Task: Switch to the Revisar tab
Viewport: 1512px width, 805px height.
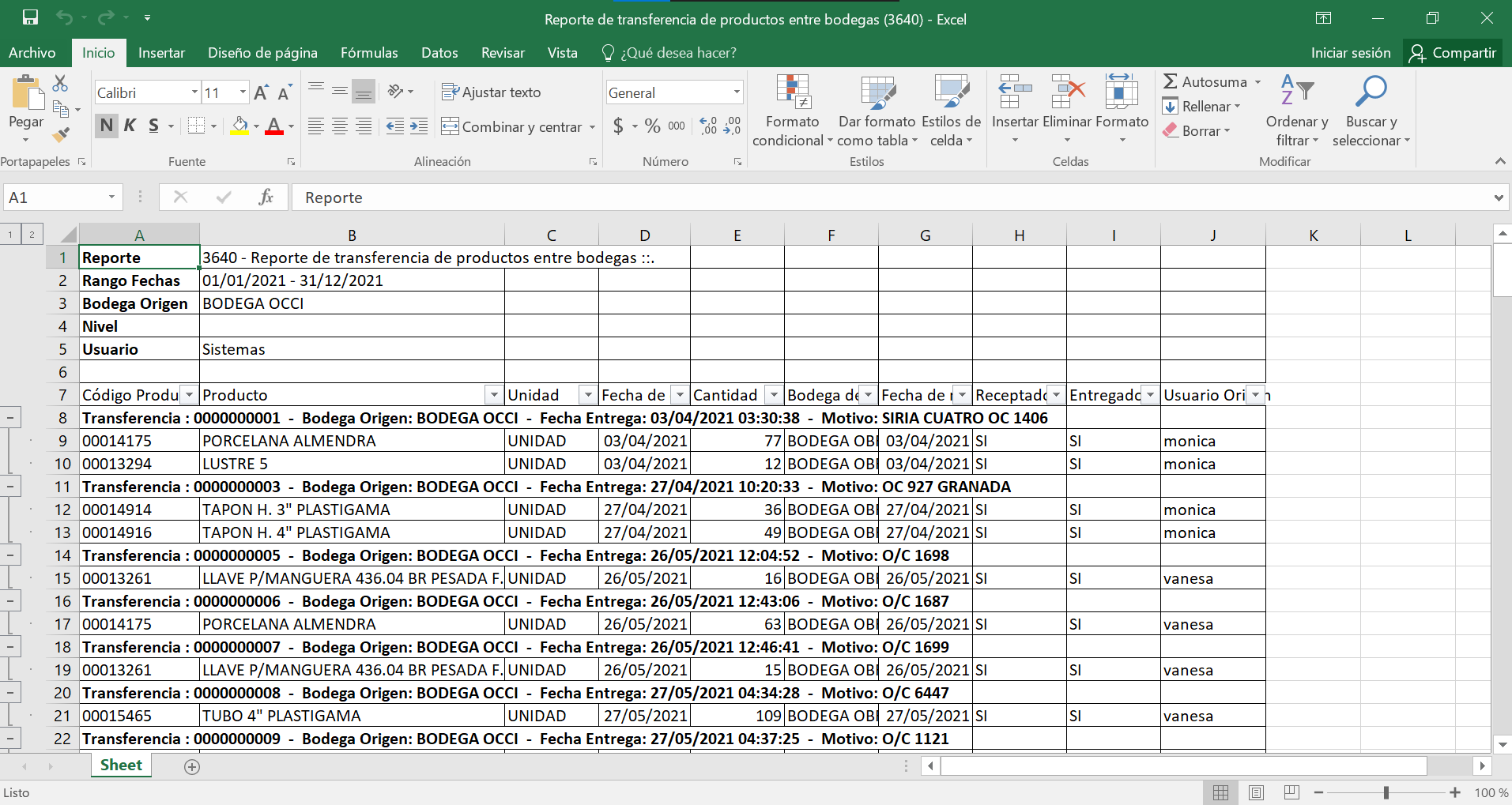Action: pos(503,53)
